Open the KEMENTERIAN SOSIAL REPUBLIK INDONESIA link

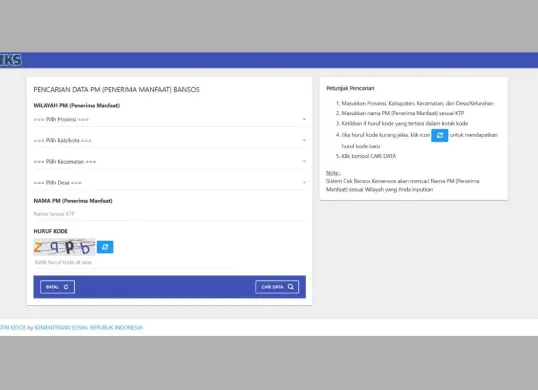pyautogui.click(x=89, y=328)
